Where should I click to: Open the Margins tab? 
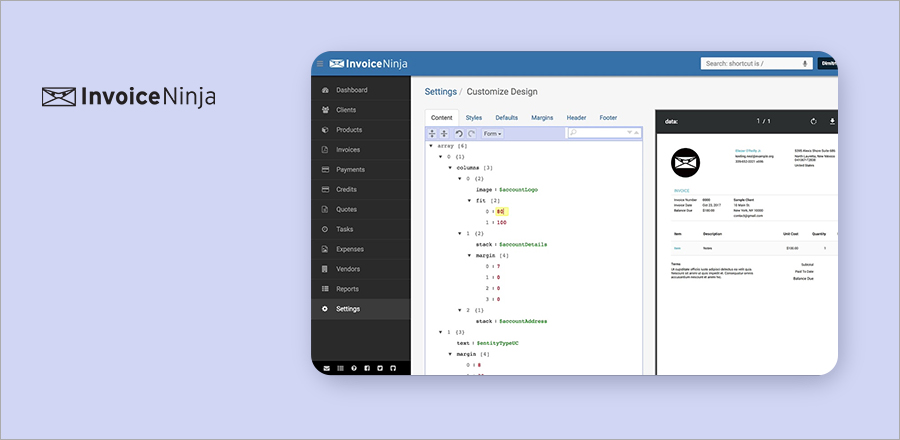pyautogui.click(x=542, y=118)
